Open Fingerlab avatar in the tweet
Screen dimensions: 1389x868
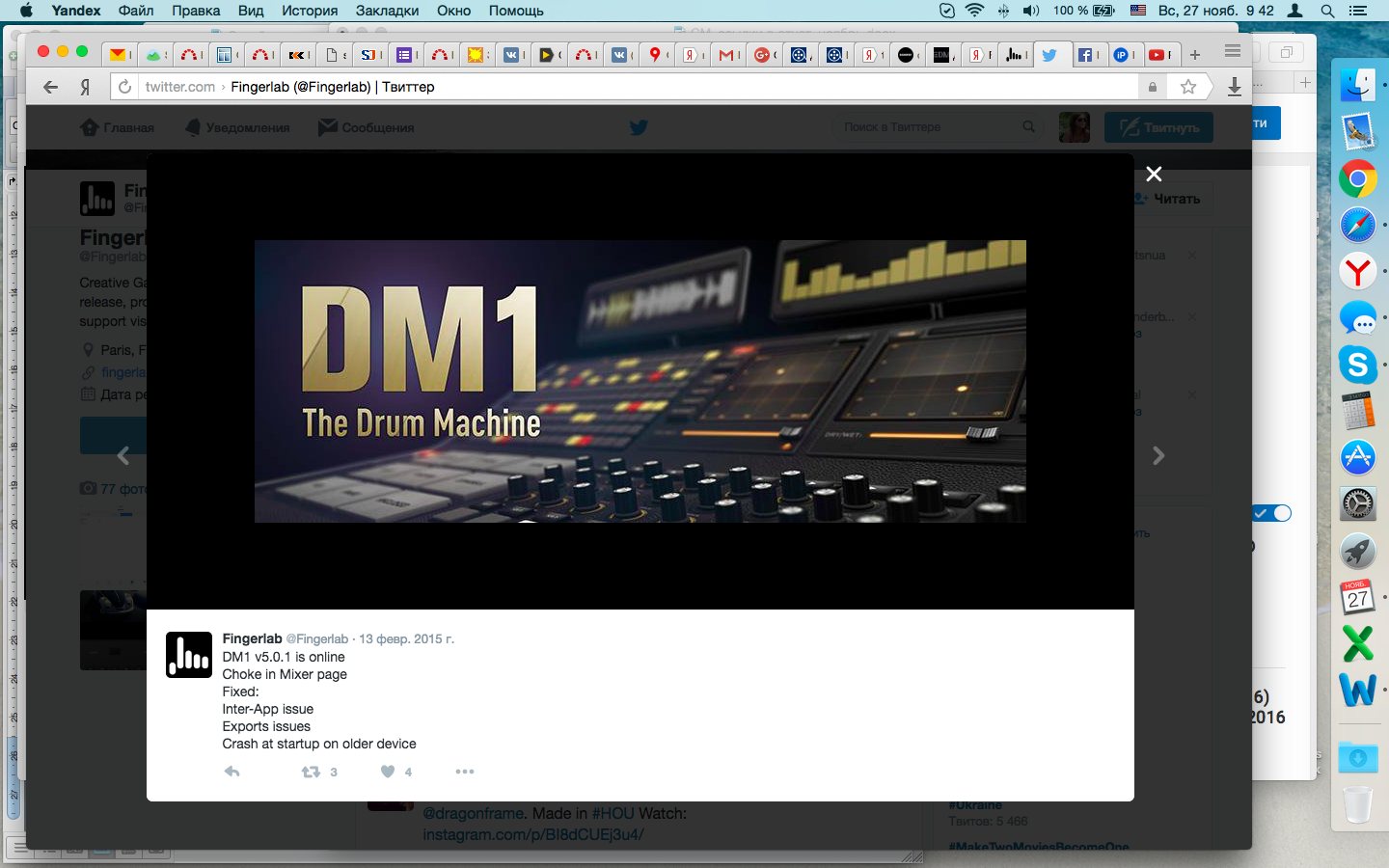[189, 655]
